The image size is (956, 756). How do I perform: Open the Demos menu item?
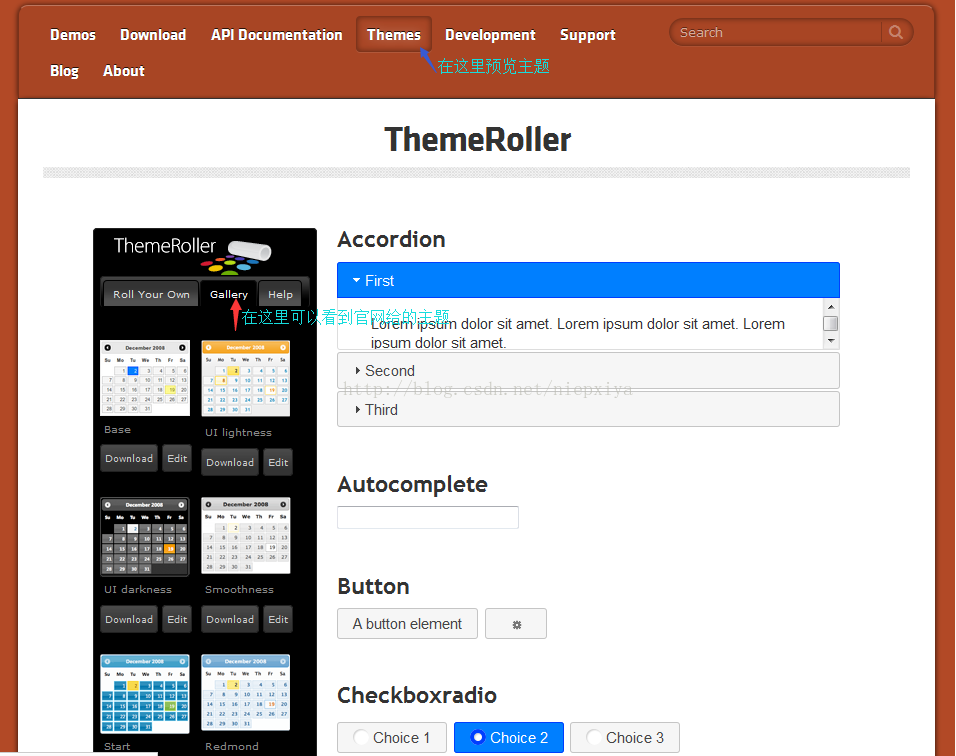73,35
